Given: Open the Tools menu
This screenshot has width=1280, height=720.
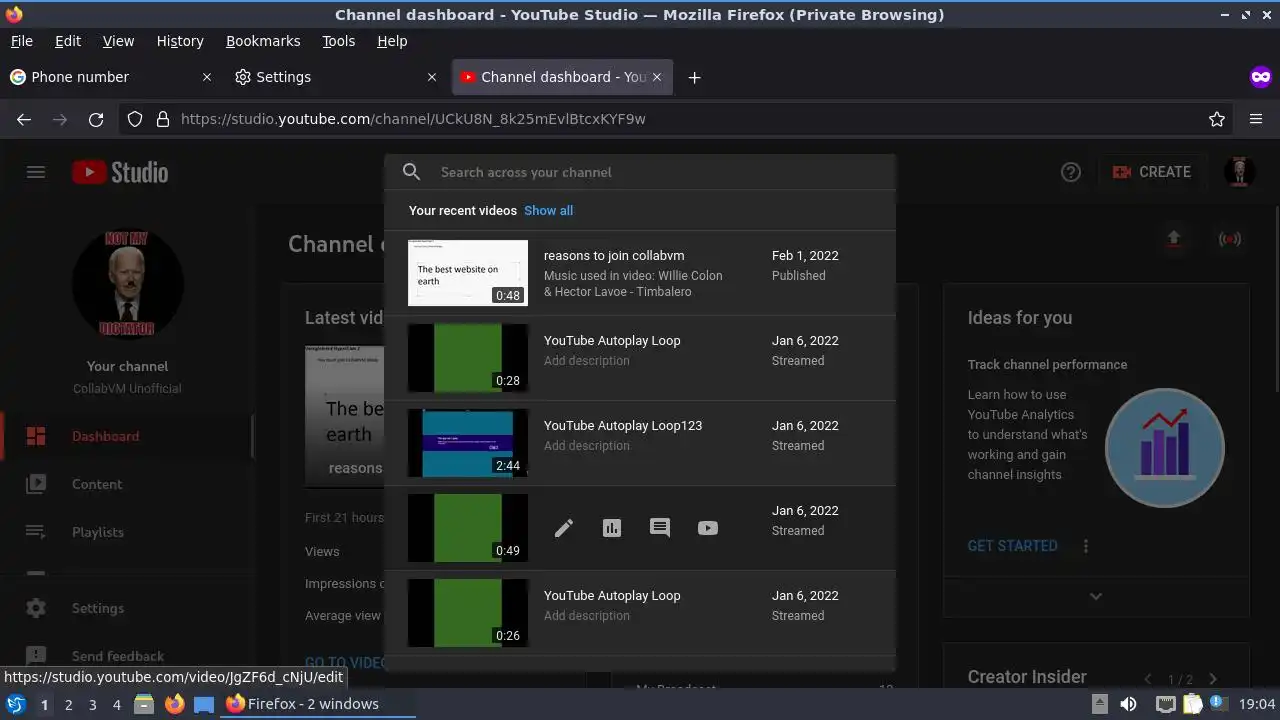Looking at the screenshot, I should (x=338, y=41).
